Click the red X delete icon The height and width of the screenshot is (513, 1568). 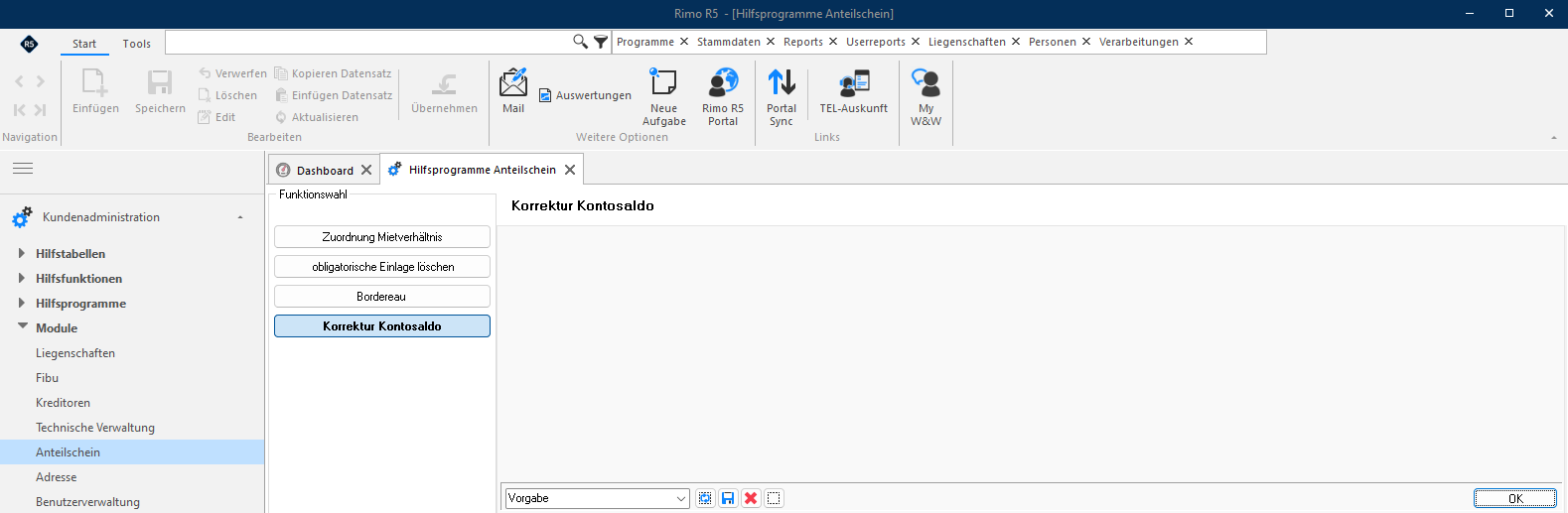point(751,498)
